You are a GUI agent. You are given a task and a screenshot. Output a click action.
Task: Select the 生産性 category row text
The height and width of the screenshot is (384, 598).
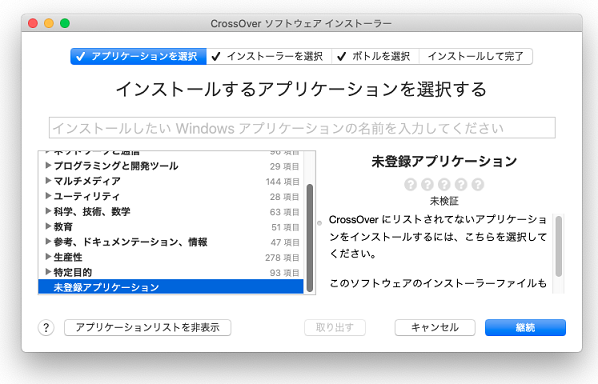(68, 257)
